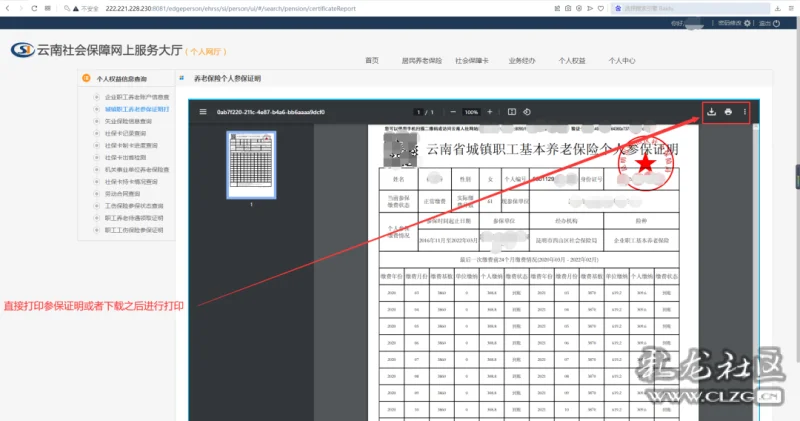Click the PDF page 1 thumbnail
Screen dimensions: 800x421
251,165
